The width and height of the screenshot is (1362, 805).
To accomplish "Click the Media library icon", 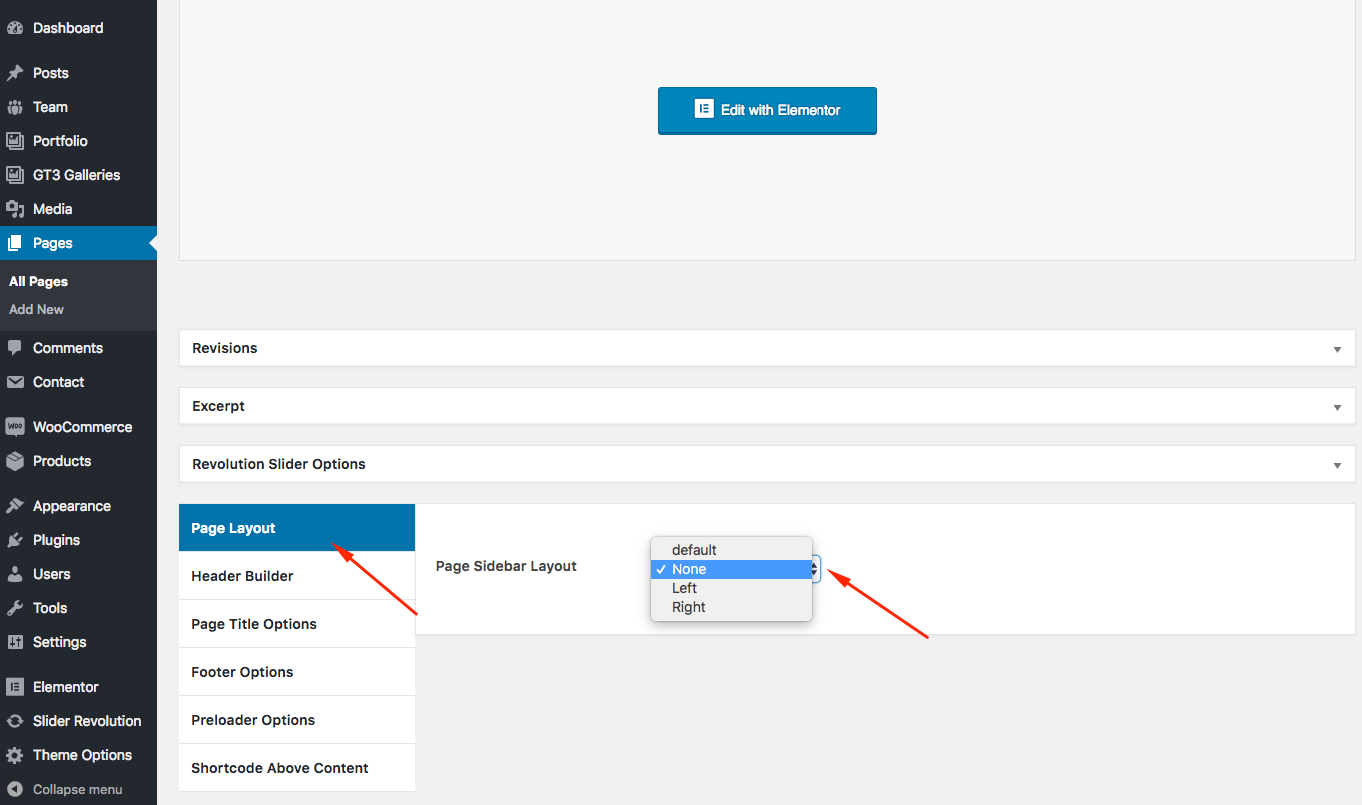I will 15,209.
